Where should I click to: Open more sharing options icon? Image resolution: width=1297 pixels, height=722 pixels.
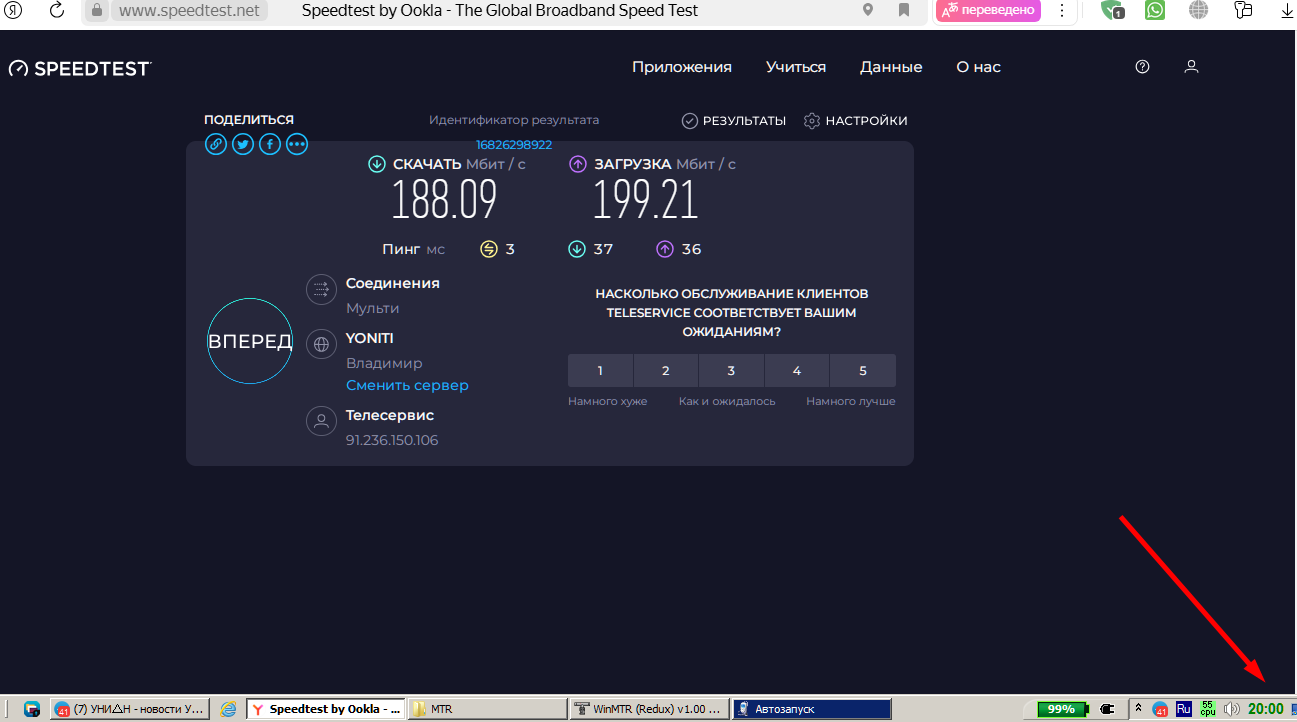[297, 145]
